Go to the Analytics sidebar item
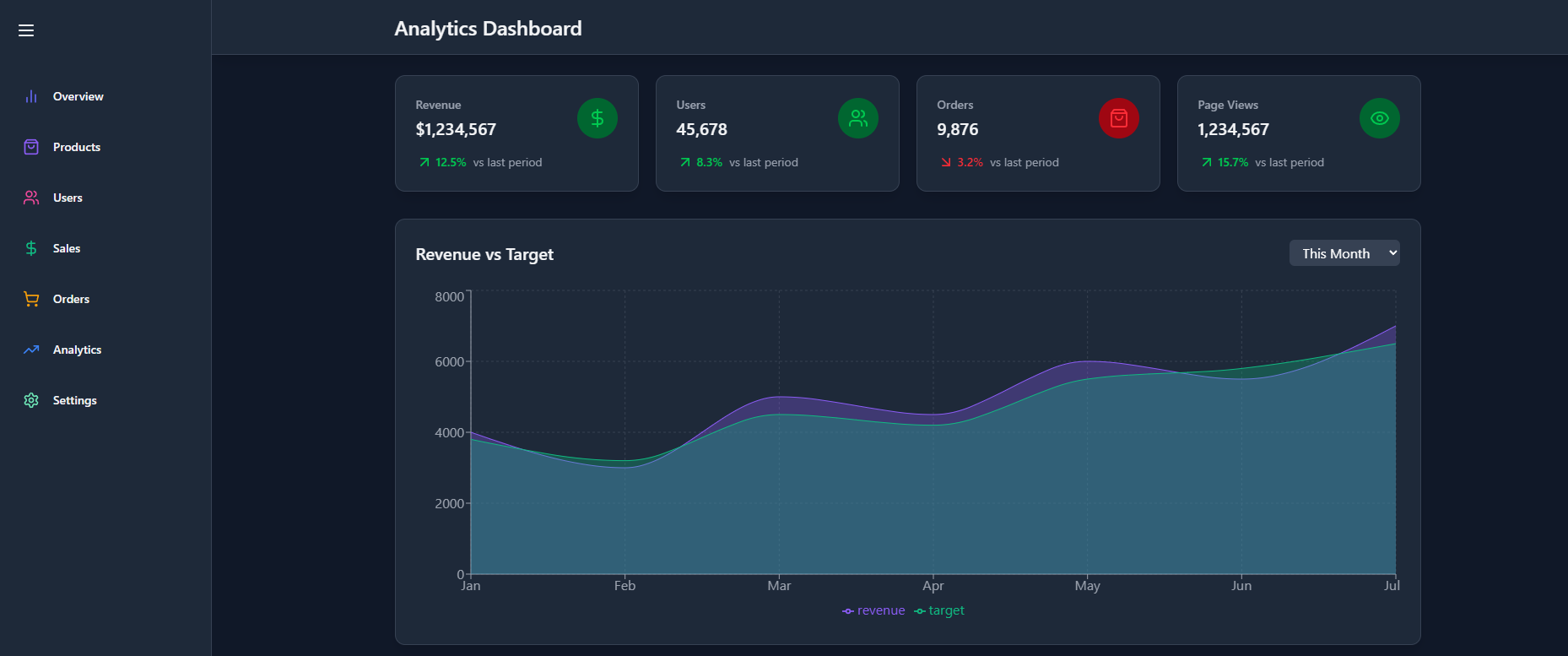 coord(77,350)
